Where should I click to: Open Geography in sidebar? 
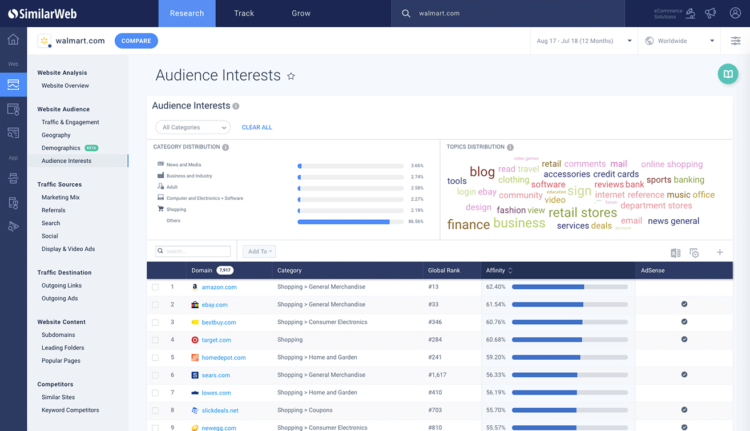click(x=56, y=135)
